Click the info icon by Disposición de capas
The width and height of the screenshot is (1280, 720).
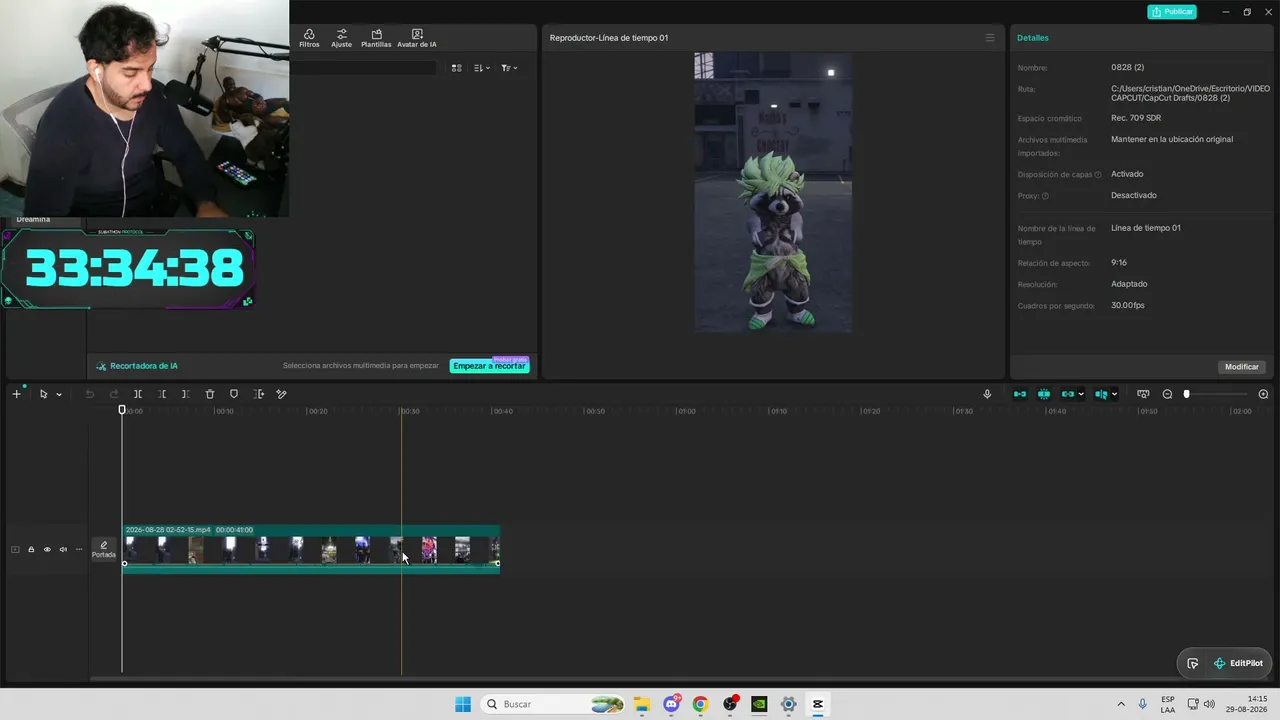click(x=1098, y=175)
